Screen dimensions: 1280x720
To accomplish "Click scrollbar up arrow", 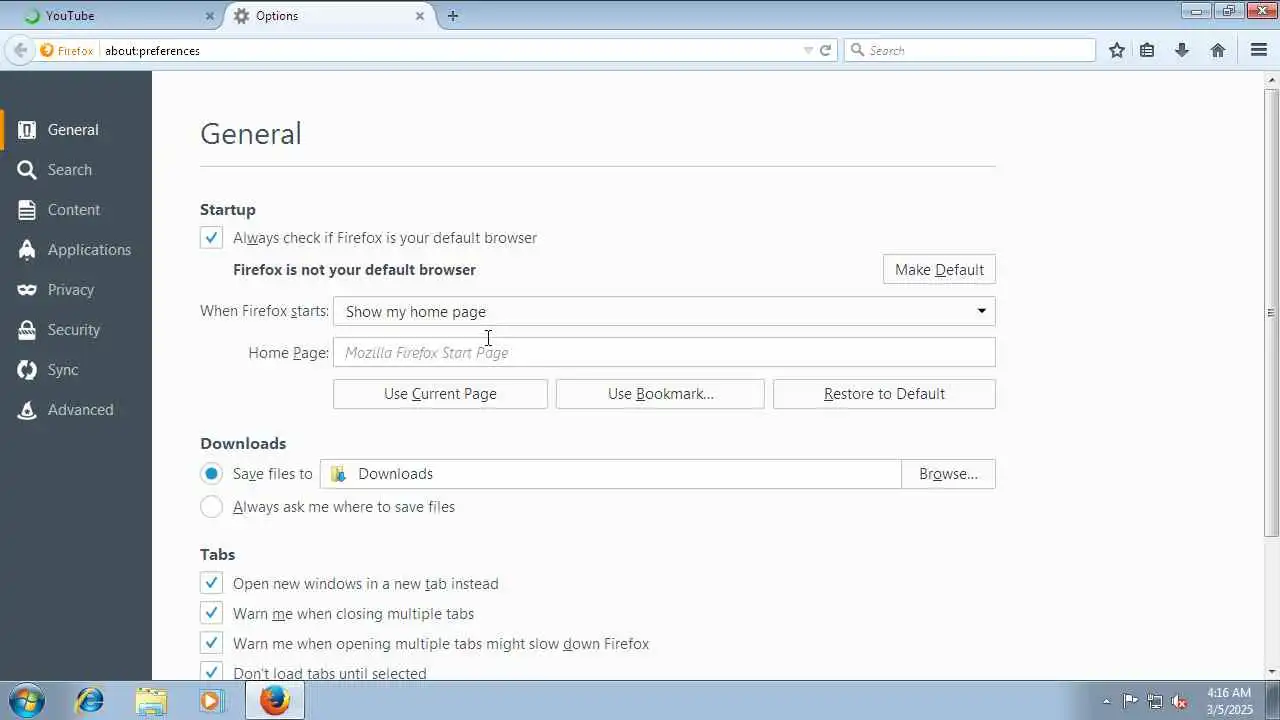I will [1272, 81].
